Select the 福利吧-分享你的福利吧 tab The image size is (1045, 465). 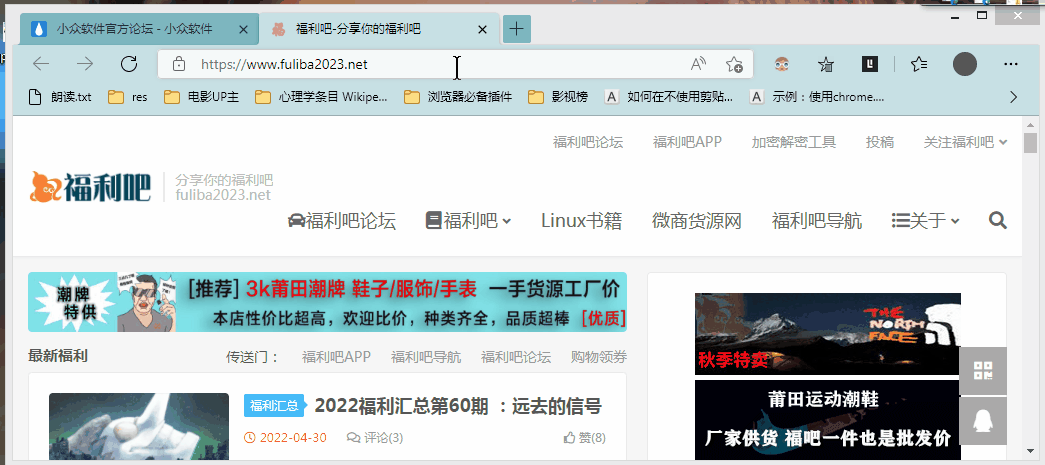tap(379, 29)
